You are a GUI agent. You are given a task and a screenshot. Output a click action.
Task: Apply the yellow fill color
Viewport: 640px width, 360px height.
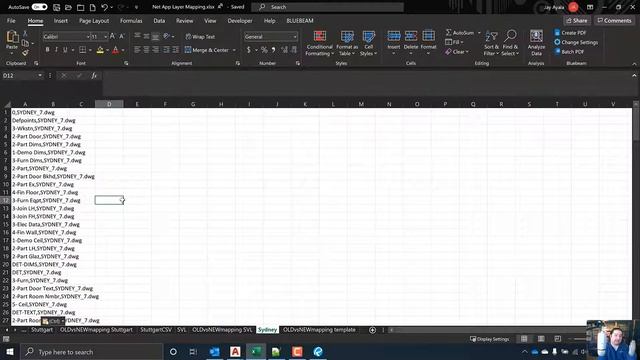100,50
